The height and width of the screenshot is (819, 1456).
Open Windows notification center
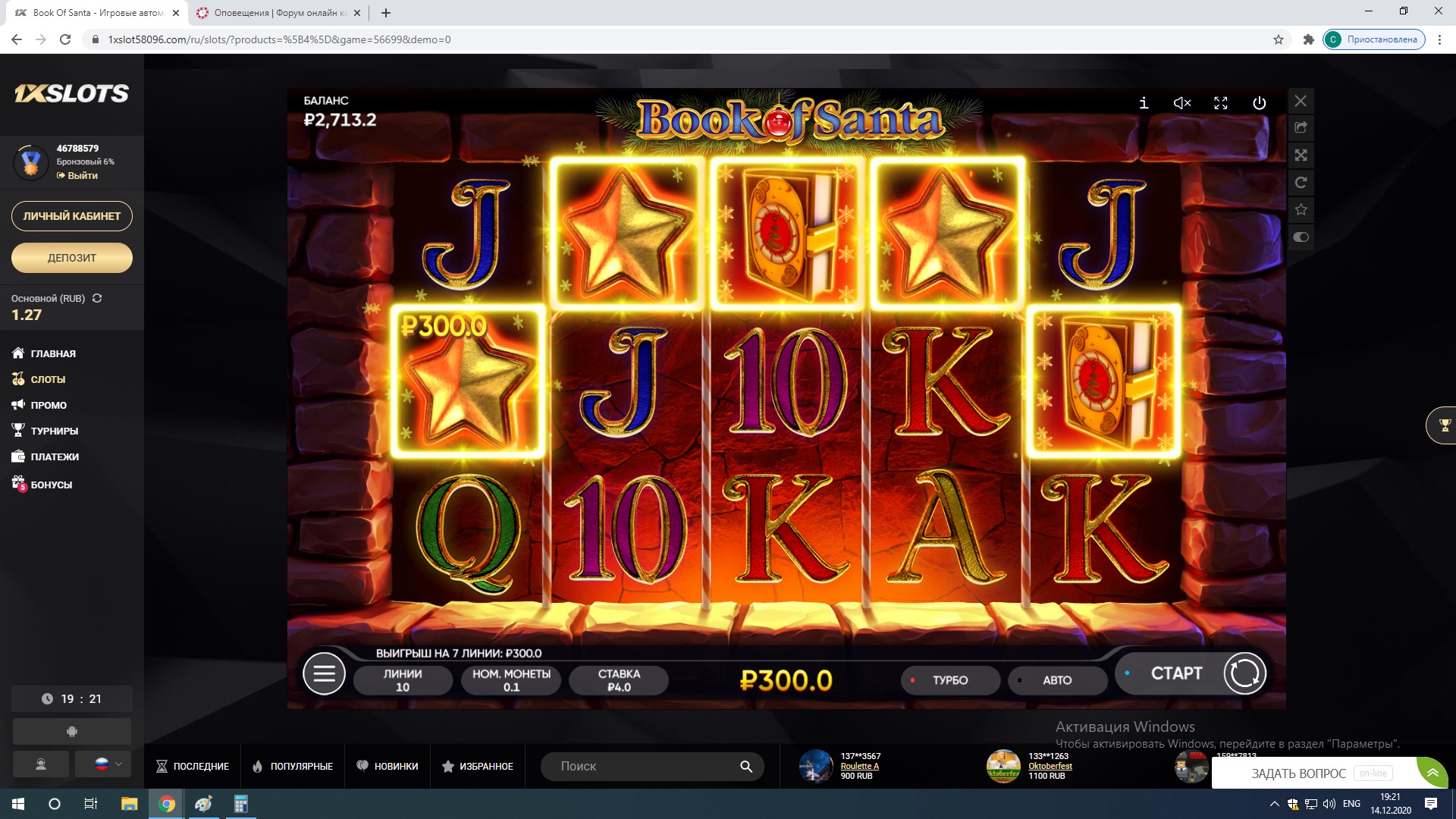(1431, 804)
